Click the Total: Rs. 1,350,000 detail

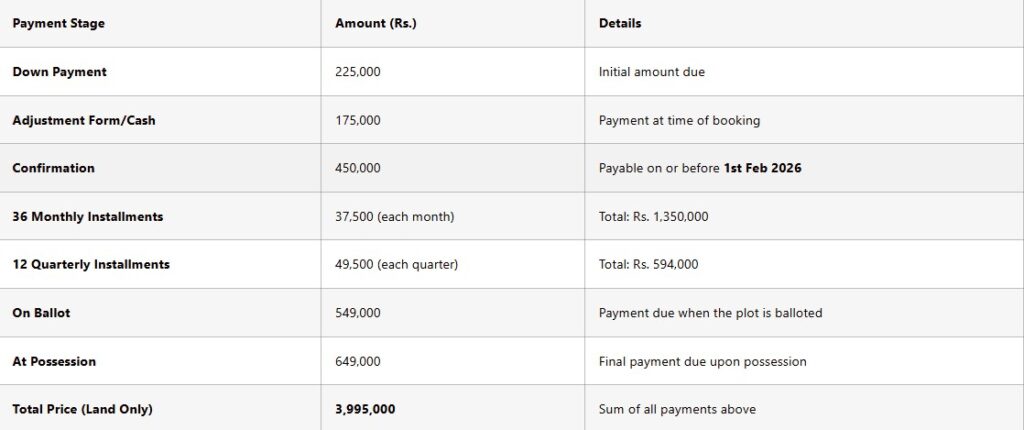point(653,216)
